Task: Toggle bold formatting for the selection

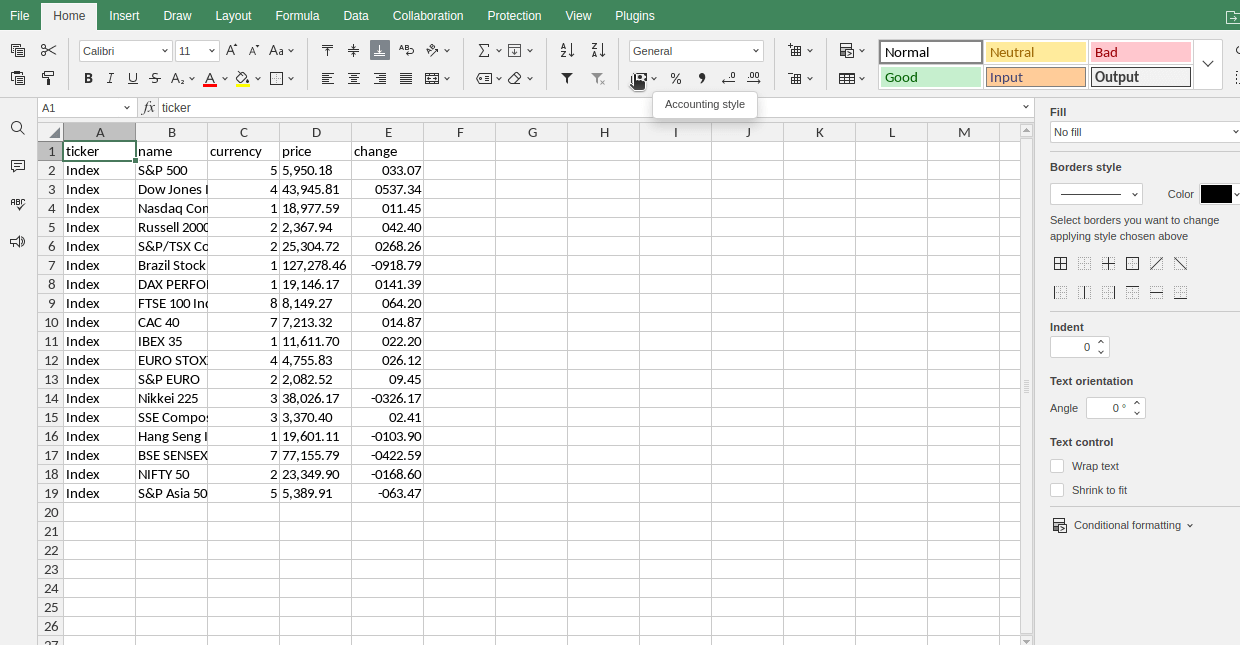Action: (88, 78)
